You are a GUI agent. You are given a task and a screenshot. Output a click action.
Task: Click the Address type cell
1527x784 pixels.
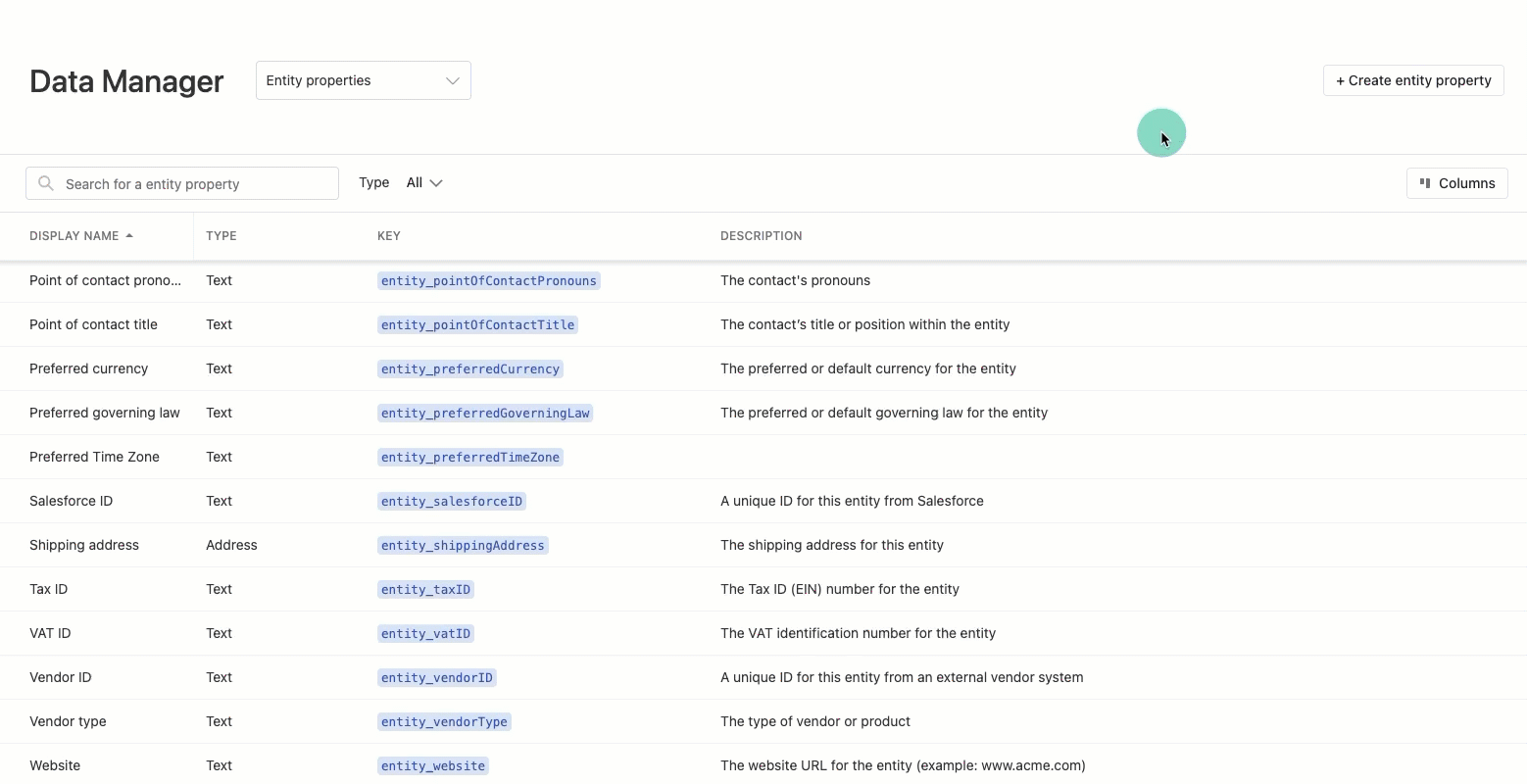click(x=231, y=545)
